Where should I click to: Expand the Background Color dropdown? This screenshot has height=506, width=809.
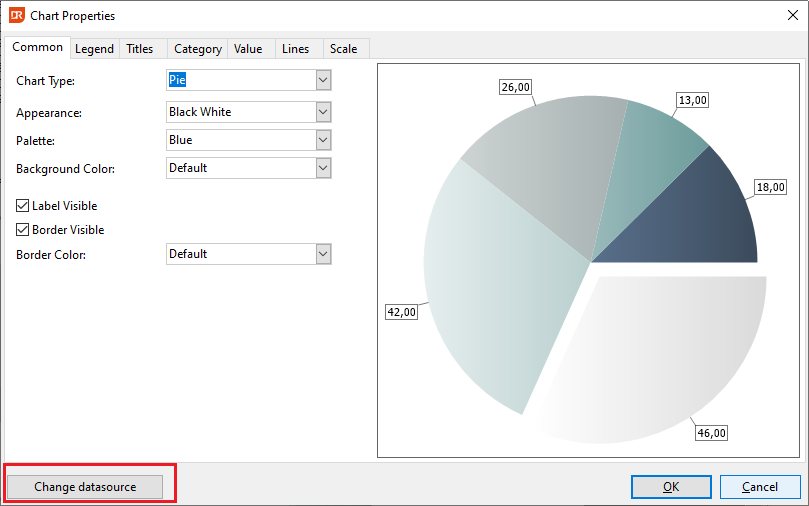pyautogui.click(x=323, y=168)
